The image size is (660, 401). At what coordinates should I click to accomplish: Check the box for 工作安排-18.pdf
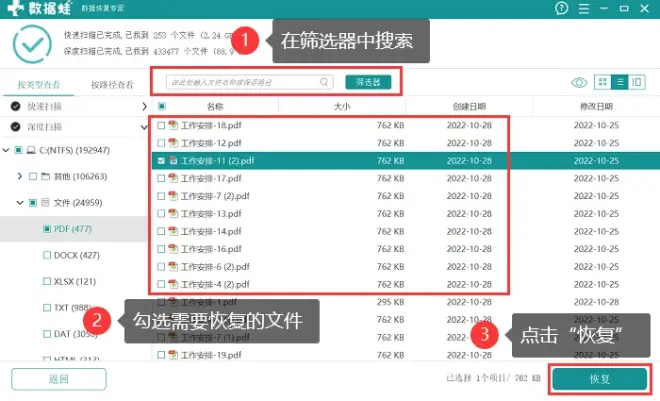161,125
